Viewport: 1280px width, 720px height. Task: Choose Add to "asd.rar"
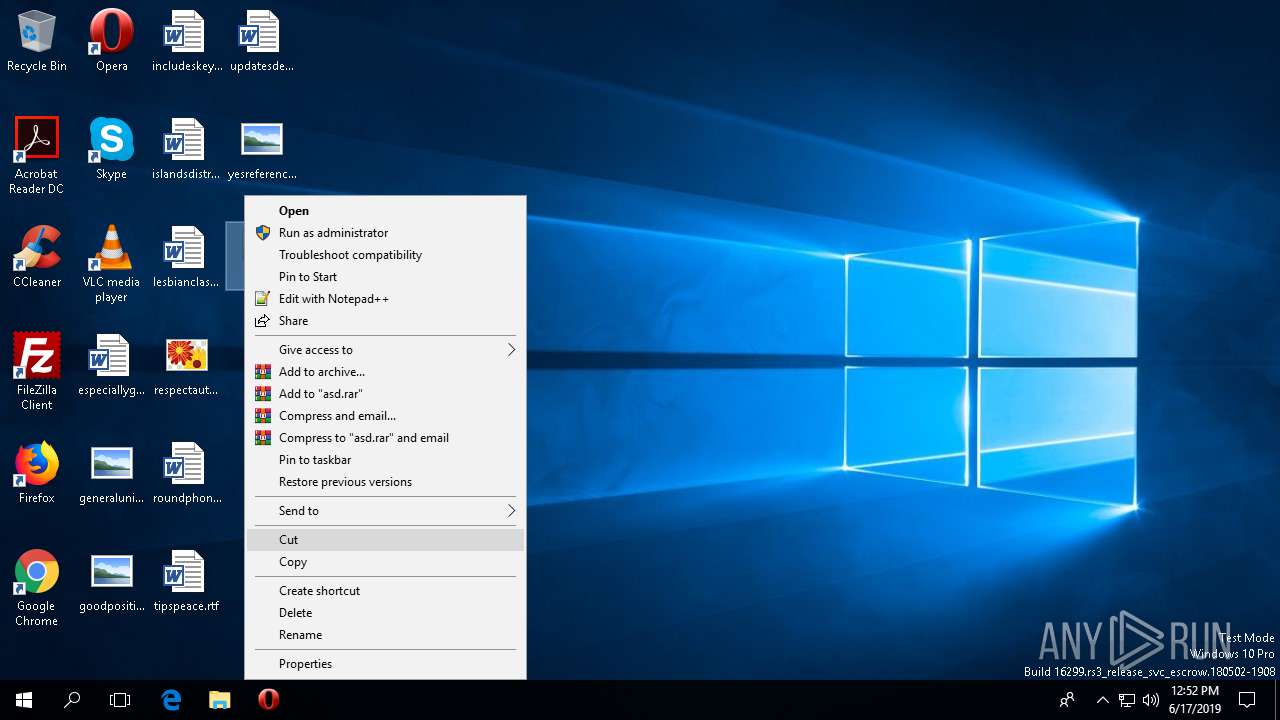(385, 394)
